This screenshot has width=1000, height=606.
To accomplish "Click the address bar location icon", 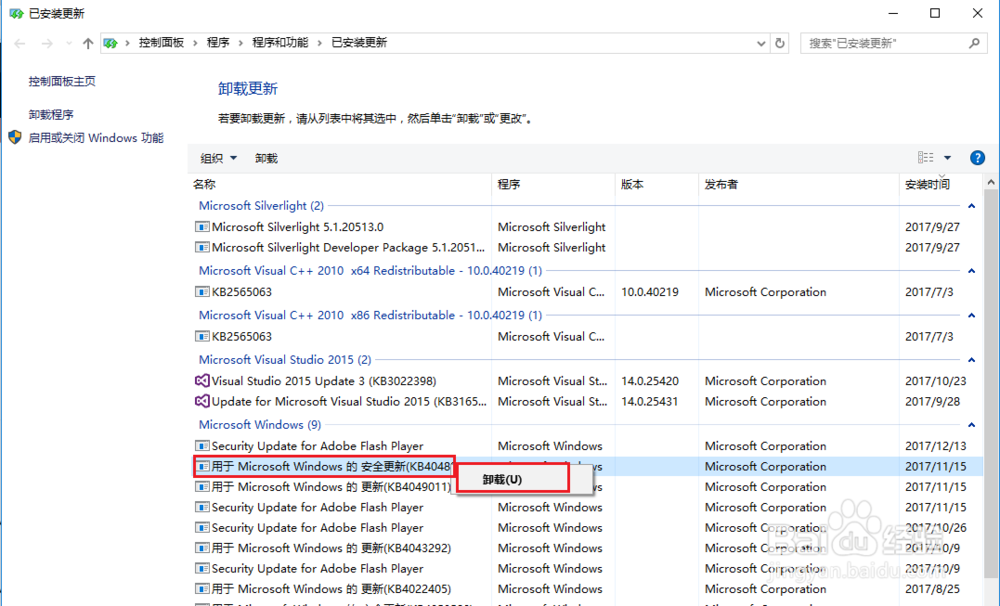I will (111, 43).
